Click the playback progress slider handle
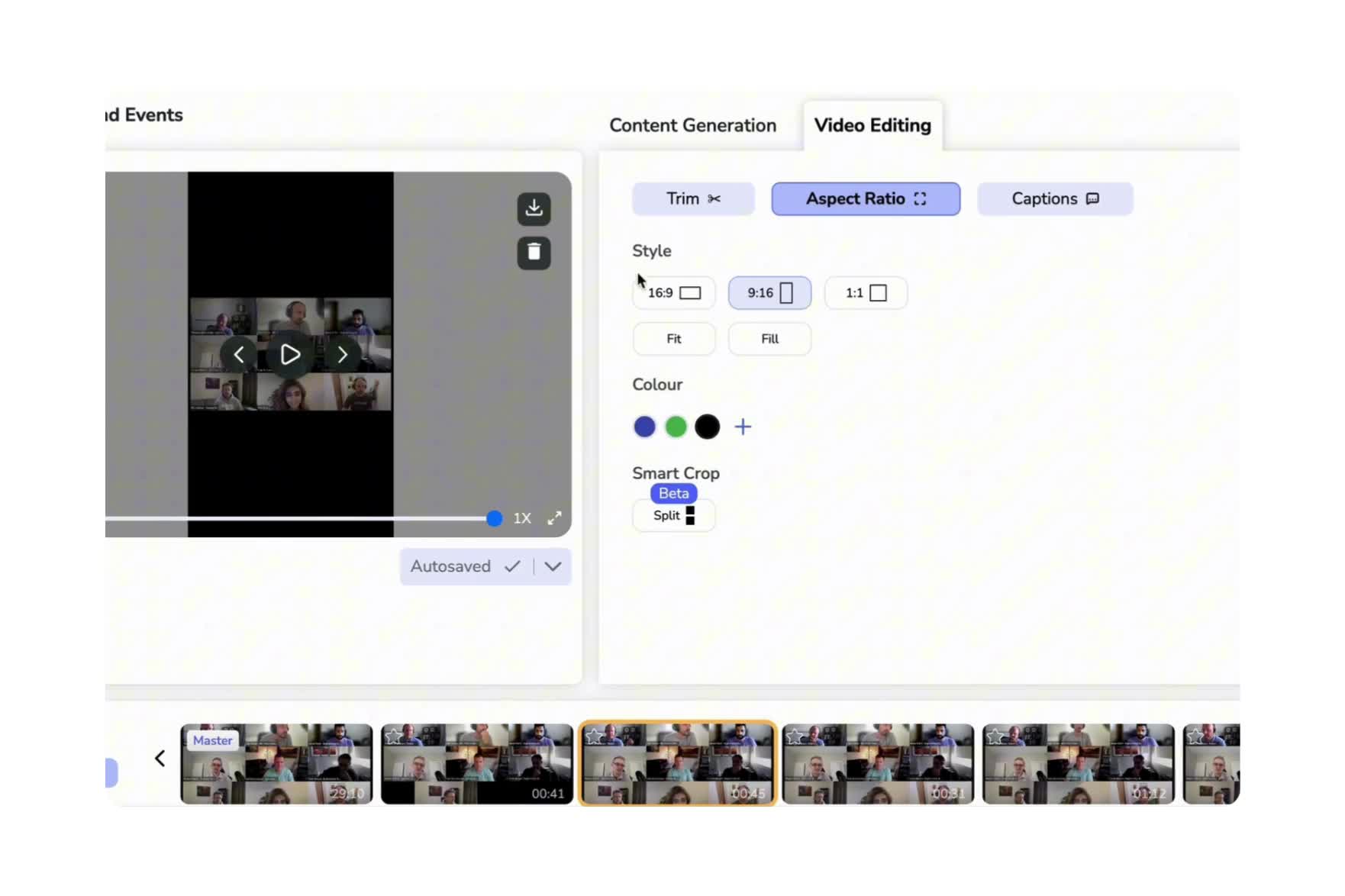The width and height of the screenshot is (1345, 896). tap(494, 519)
